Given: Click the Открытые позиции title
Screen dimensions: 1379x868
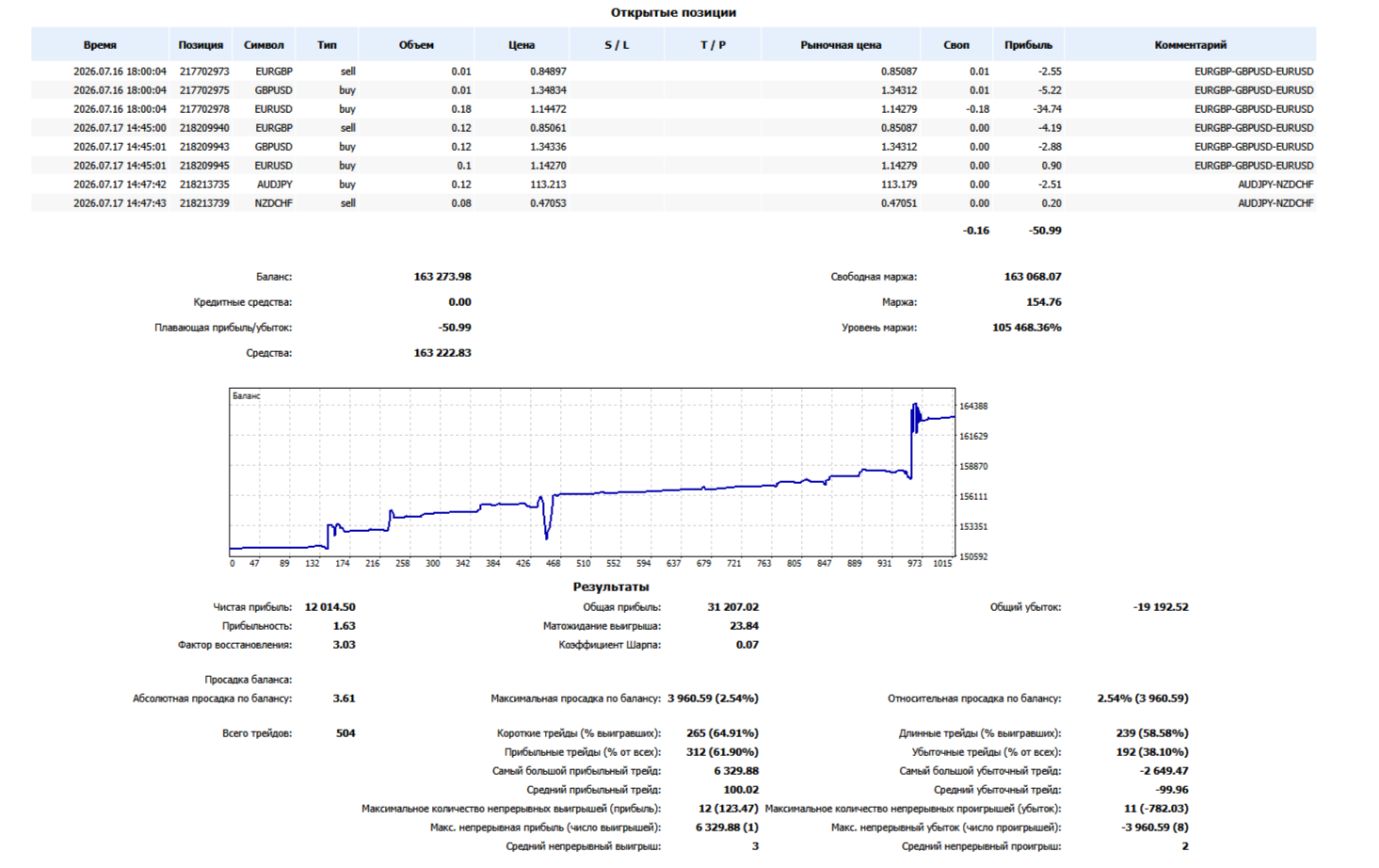Looking at the screenshot, I should point(673,12).
